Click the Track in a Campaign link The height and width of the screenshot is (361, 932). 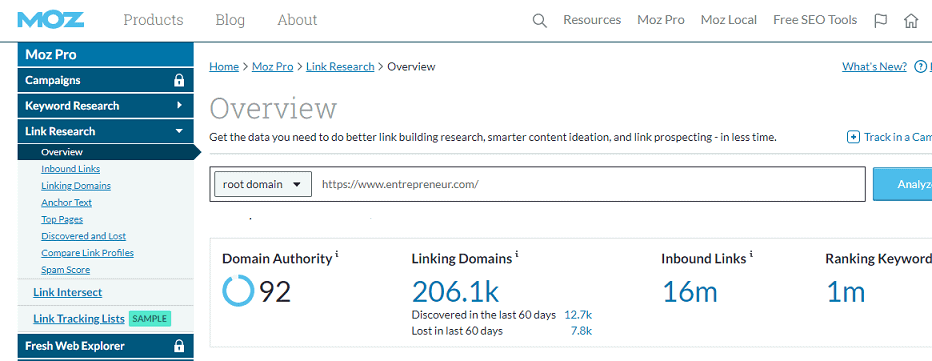click(898, 137)
